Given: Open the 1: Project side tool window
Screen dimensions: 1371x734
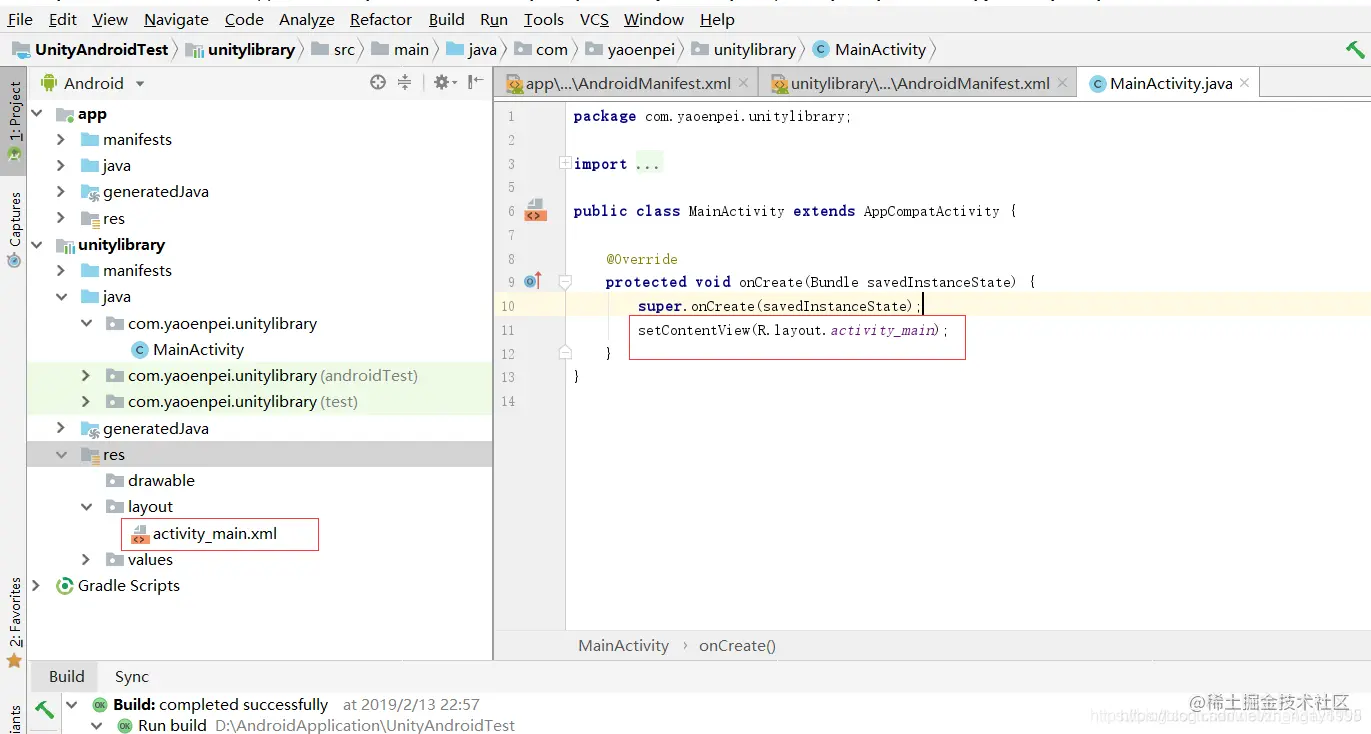Looking at the screenshot, I should click(x=14, y=120).
